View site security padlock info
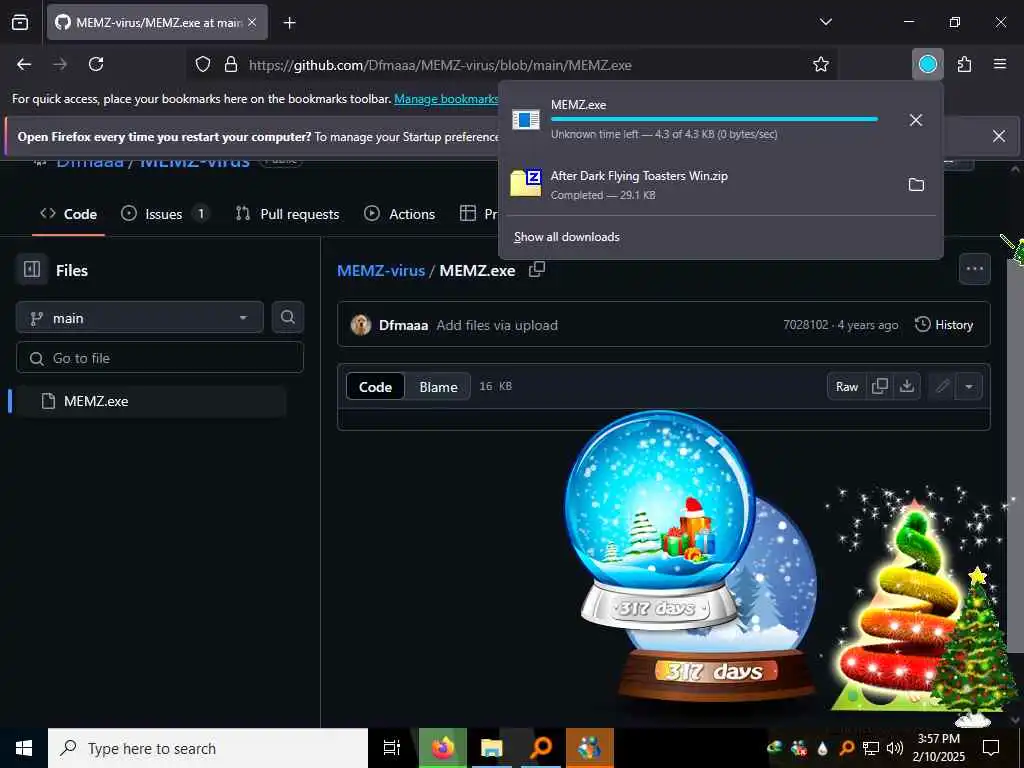 pos(231,65)
